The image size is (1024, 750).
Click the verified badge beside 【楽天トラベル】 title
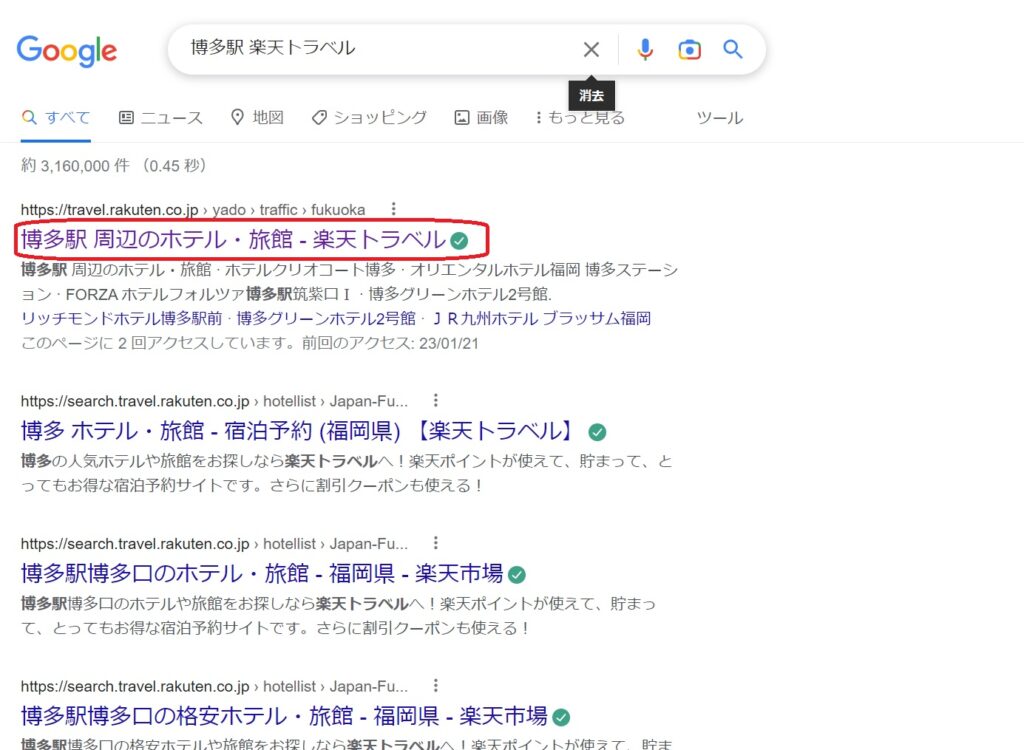597,432
